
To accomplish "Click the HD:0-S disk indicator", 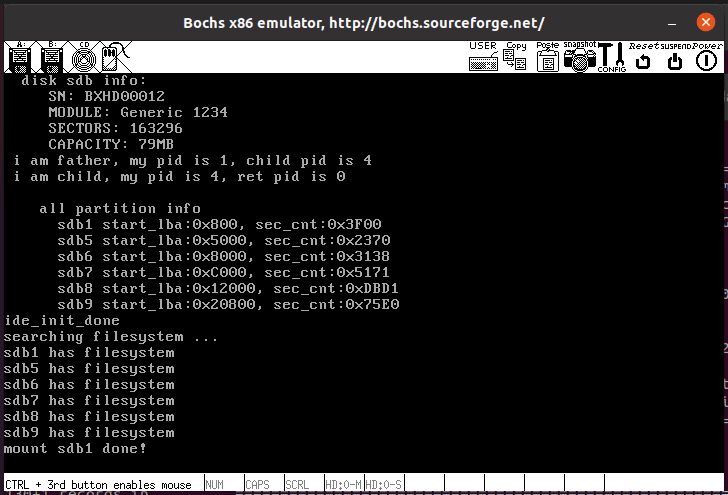I will (x=384, y=484).
